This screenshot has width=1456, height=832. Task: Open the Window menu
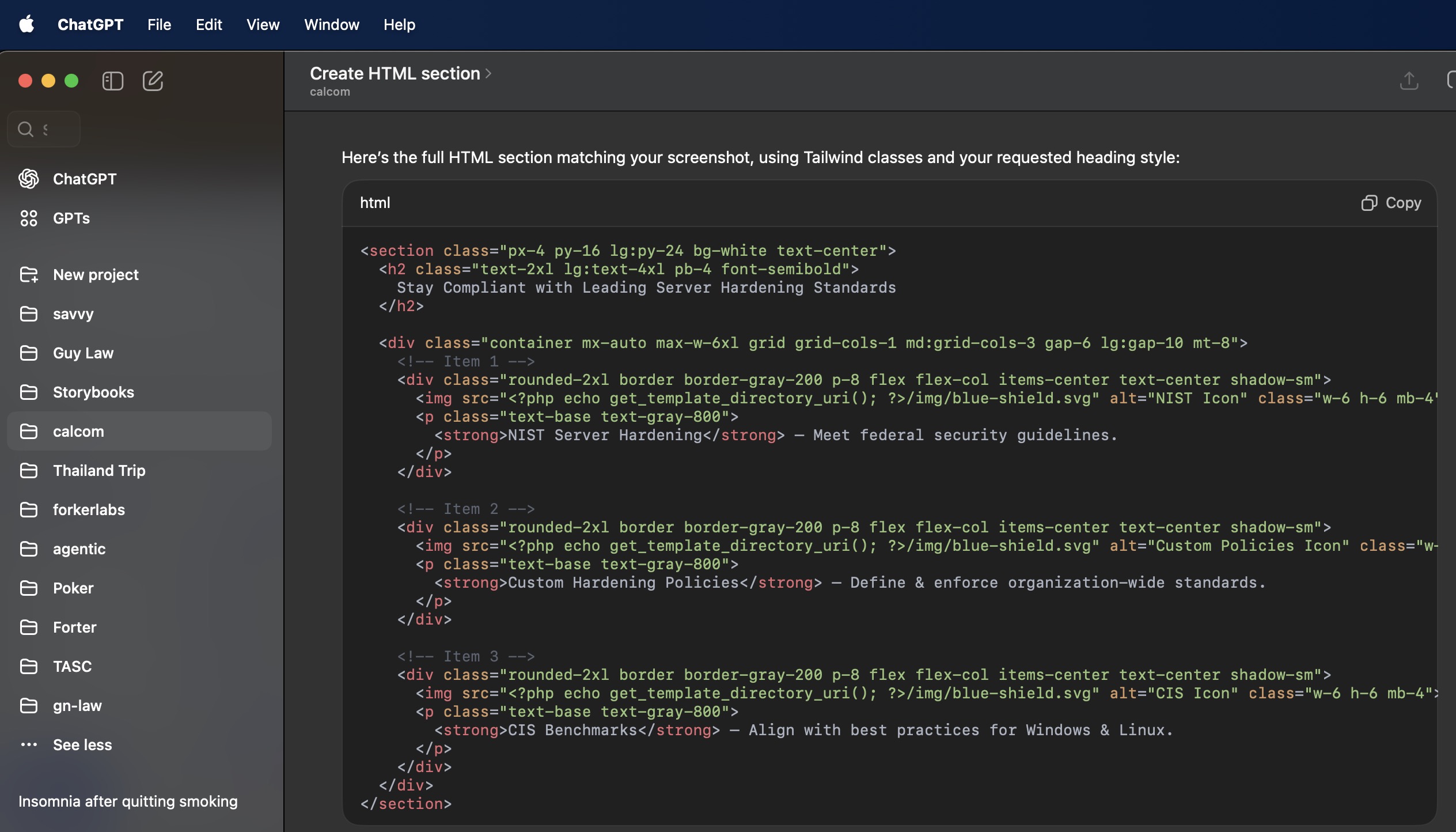331,25
